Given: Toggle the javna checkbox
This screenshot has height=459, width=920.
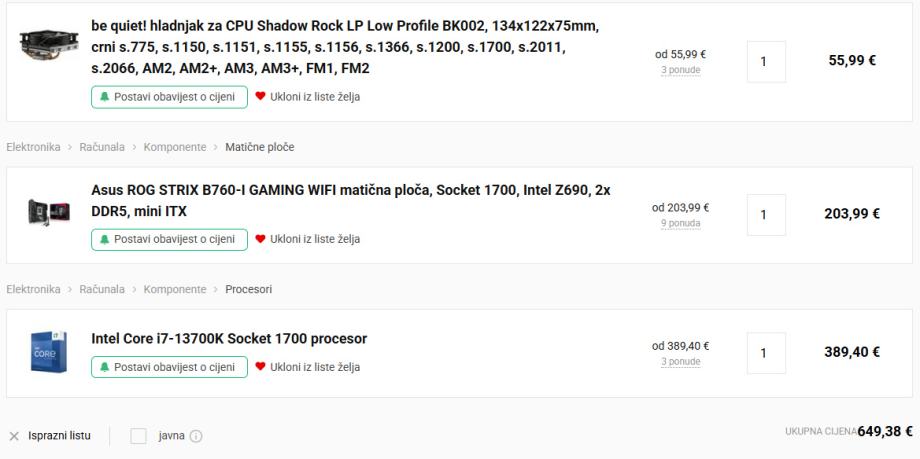Looking at the screenshot, I should [139, 436].
